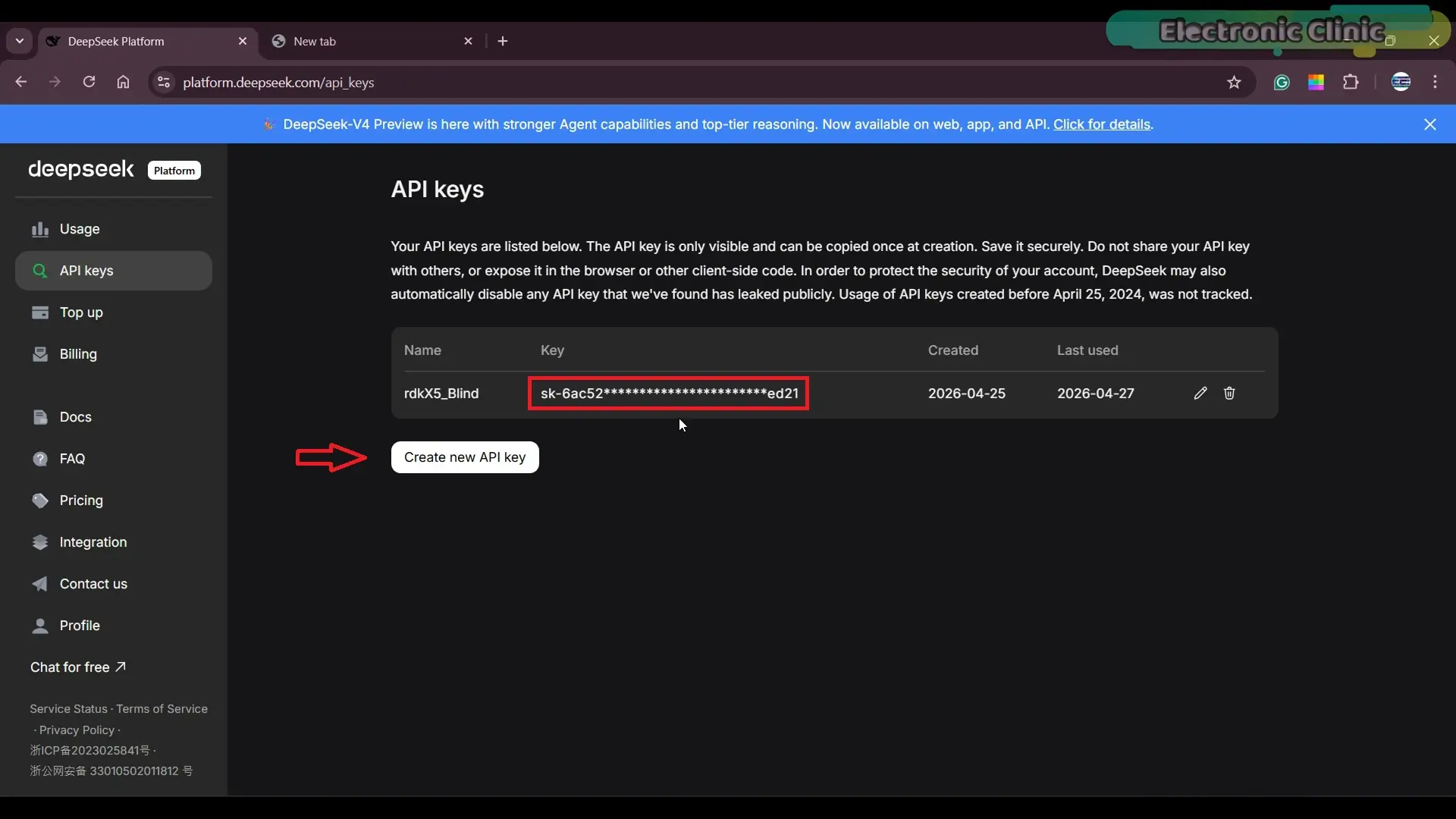Delete the rdkX5_Blind API key trash icon
This screenshot has width=1456, height=819.
(x=1229, y=393)
